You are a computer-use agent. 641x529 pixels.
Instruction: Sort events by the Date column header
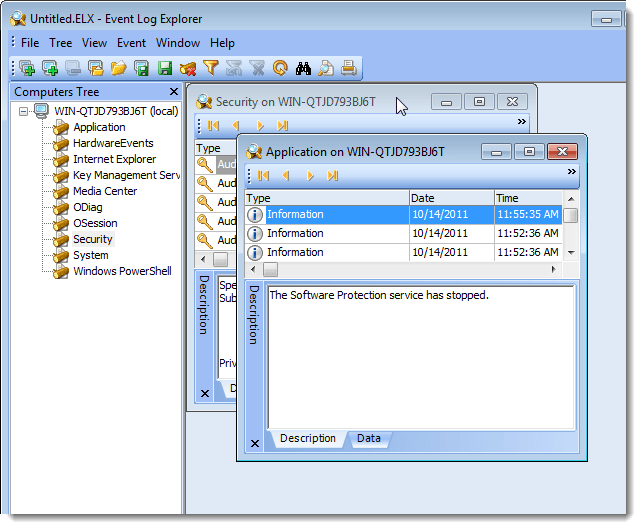(x=450, y=198)
